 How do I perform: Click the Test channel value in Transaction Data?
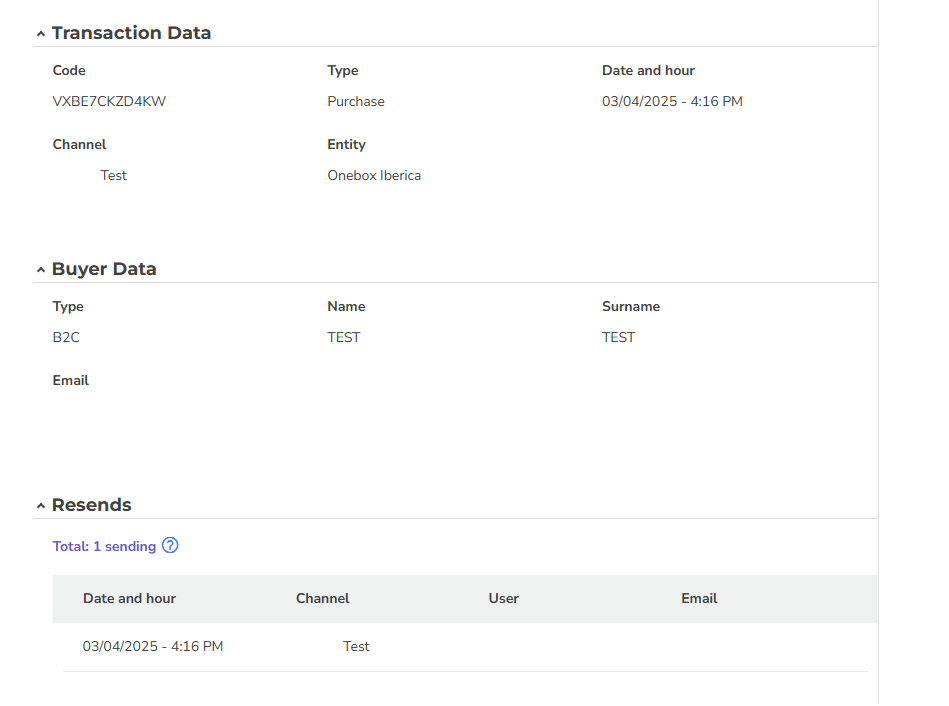pyautogui.click(x=113, y=176)
